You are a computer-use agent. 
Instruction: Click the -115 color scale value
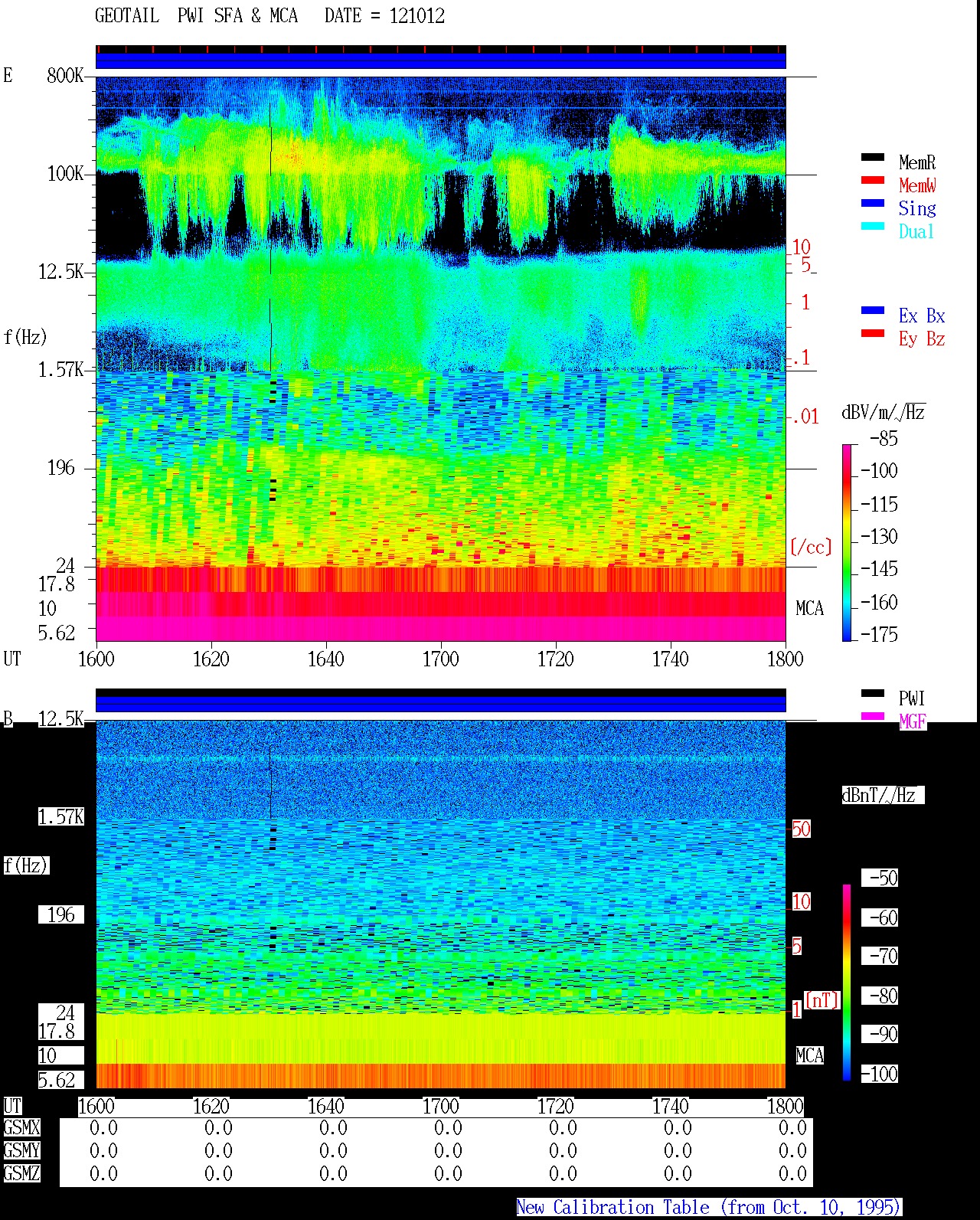pos(879,505)
